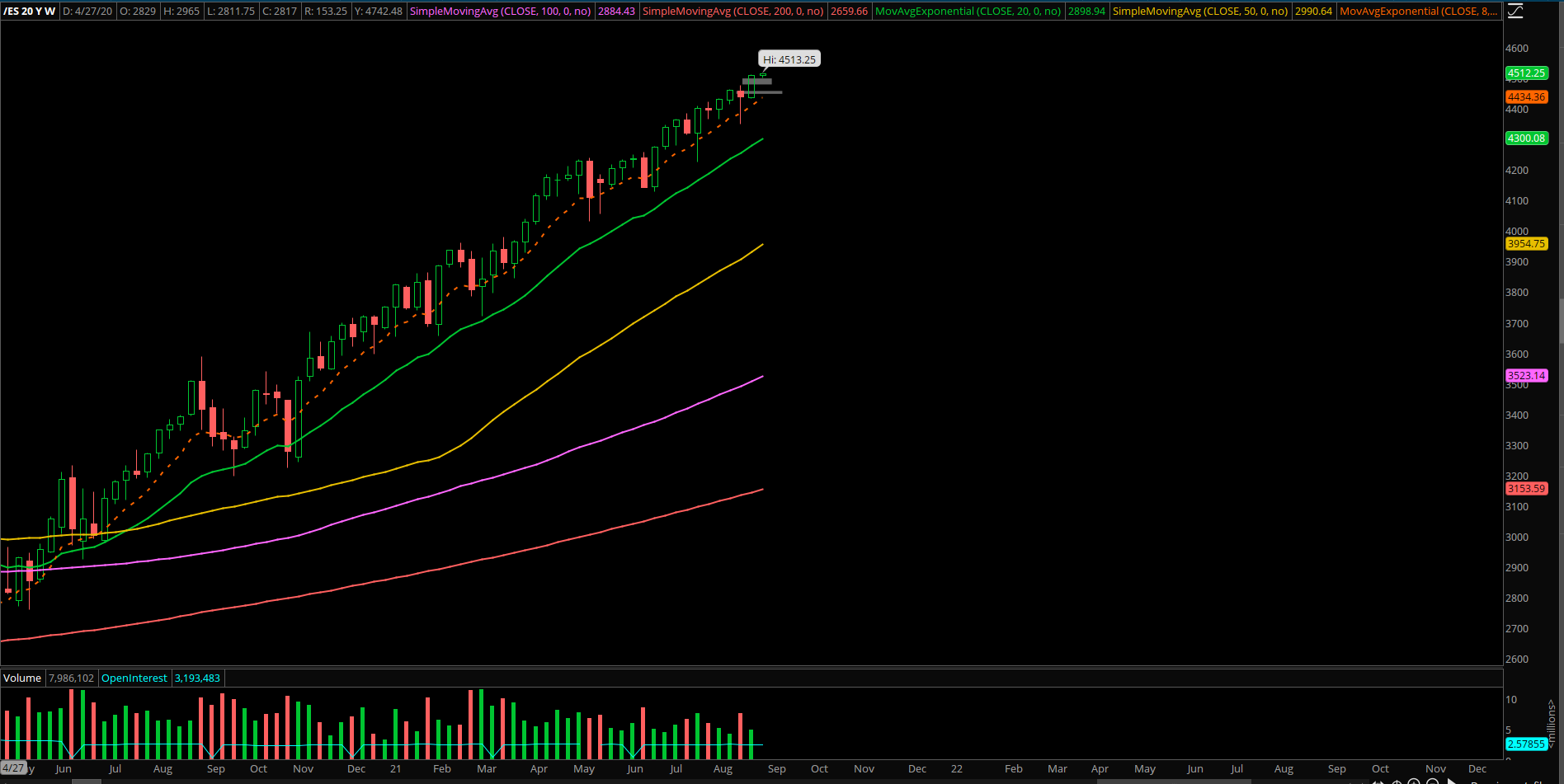Click the Hi: 4513.25 price bubble

[x=789, y=59]
